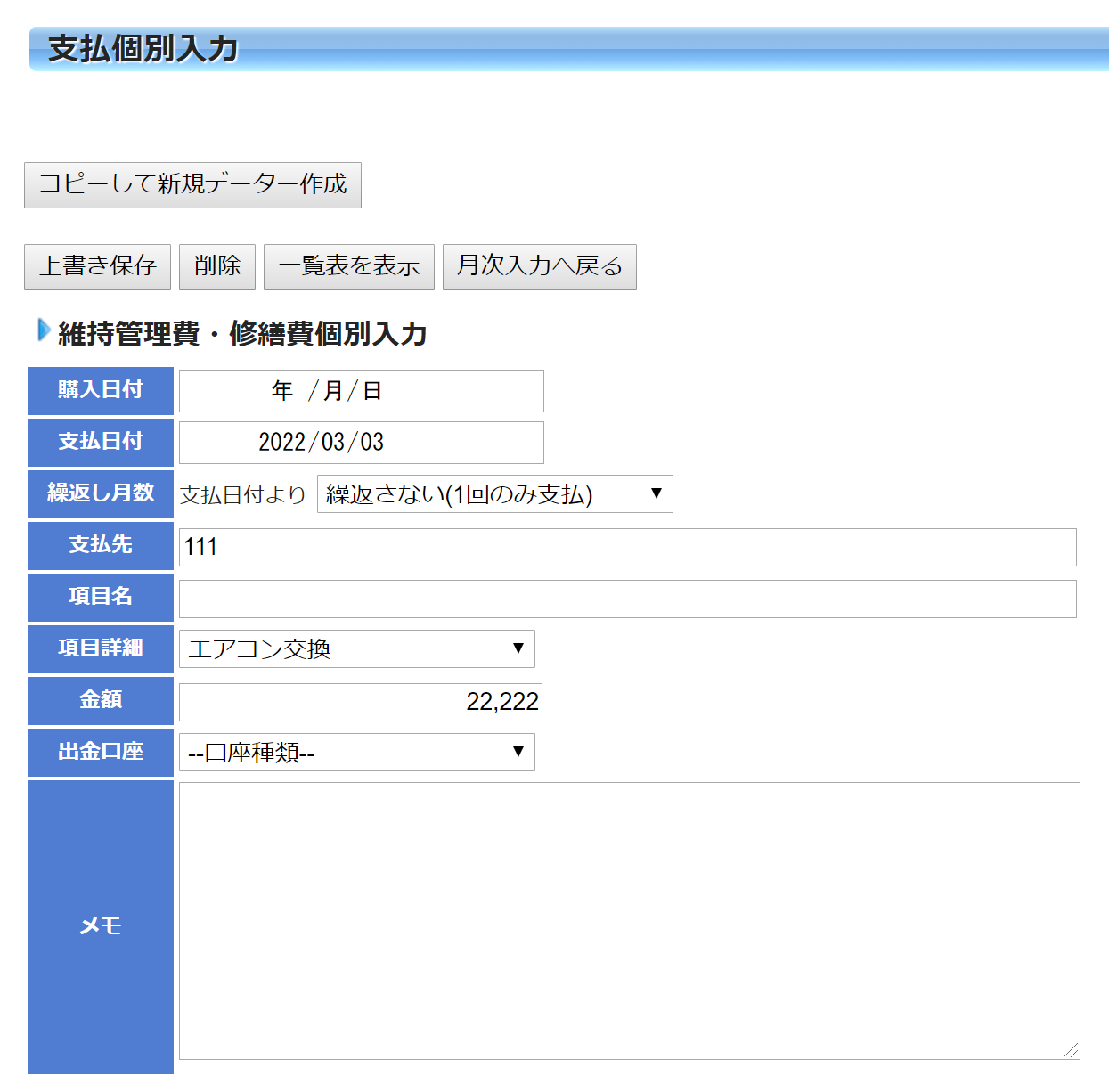Click the blue メモ label cell
This screenshot has height=1092, width=1109.
(101, 926)
